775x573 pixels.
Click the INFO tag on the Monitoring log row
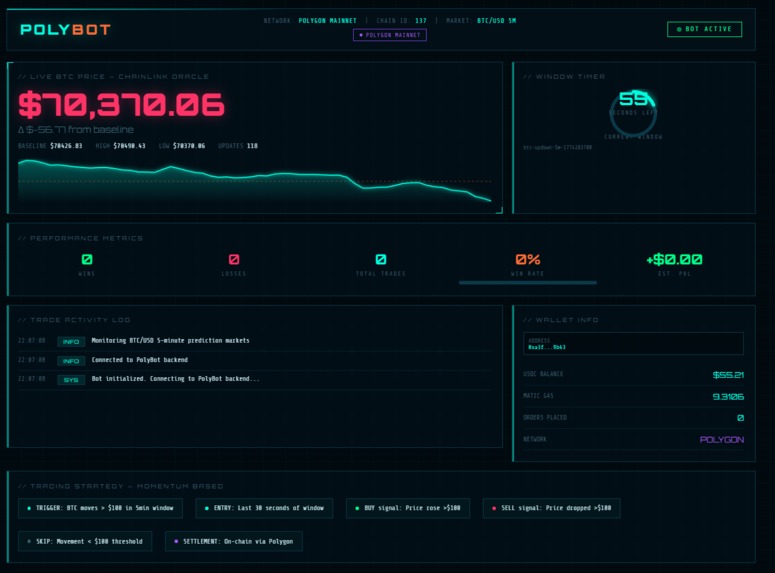tap(71, 342)
